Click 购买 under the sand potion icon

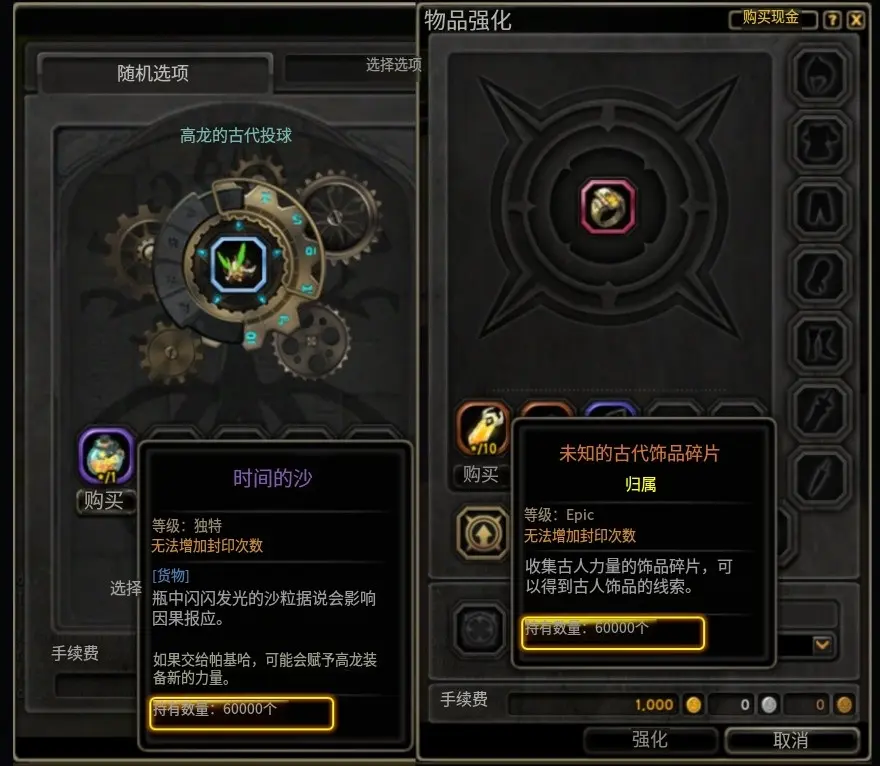coord(104,501)
